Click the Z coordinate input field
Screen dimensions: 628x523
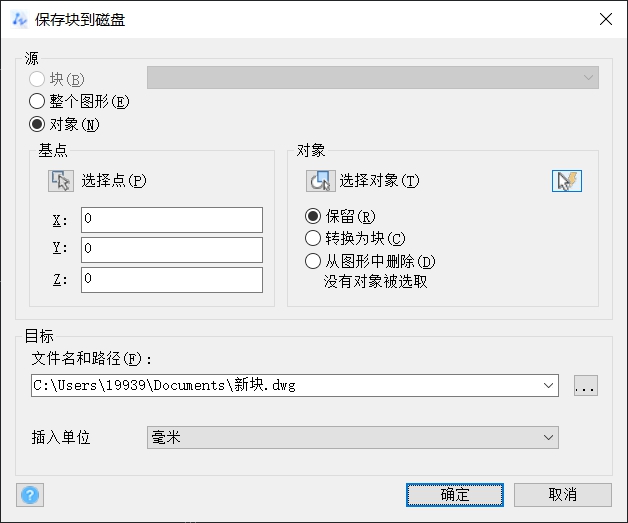pyautogui.click(x=171, y=280)
